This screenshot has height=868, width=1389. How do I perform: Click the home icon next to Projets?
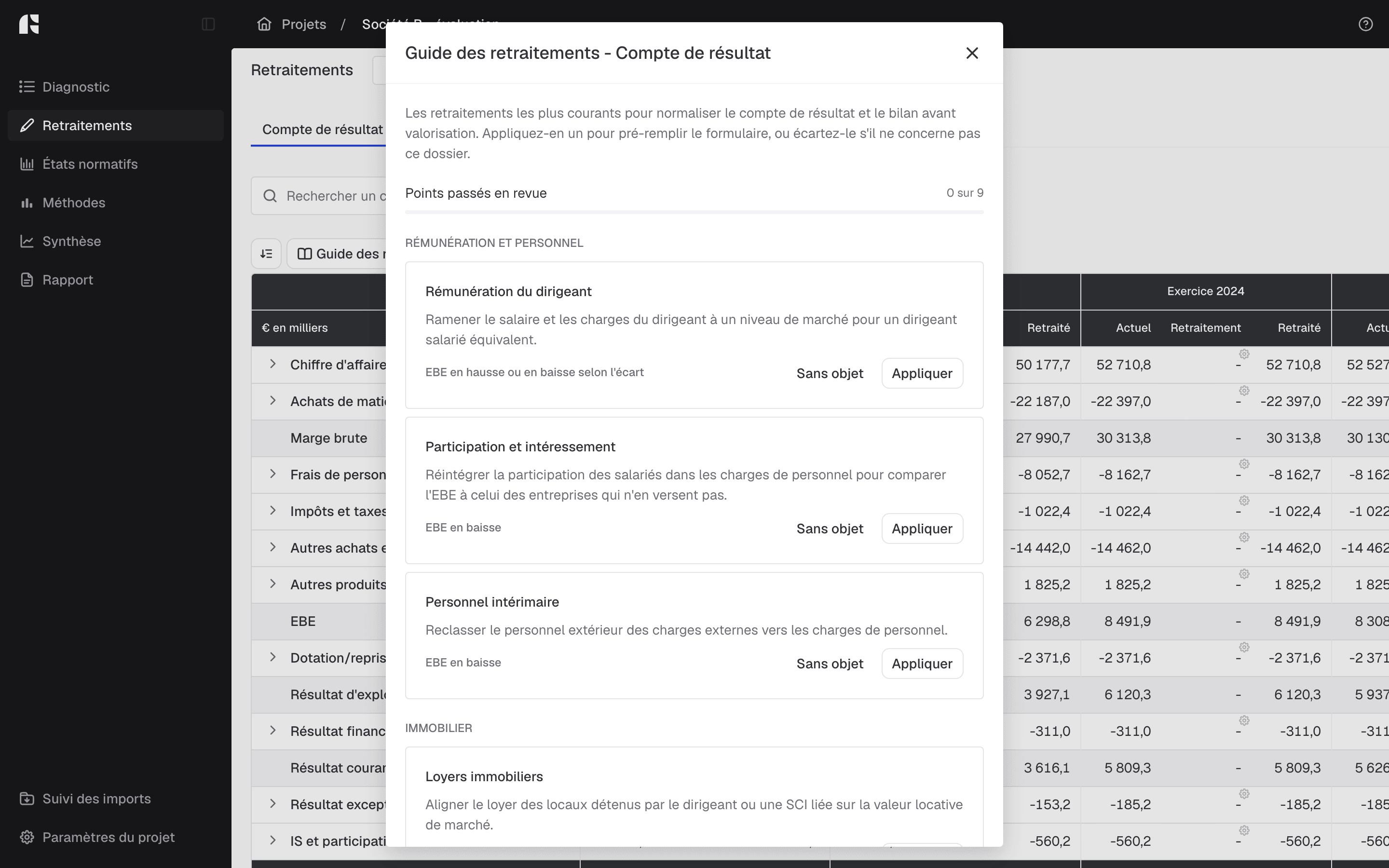point(264,24)
